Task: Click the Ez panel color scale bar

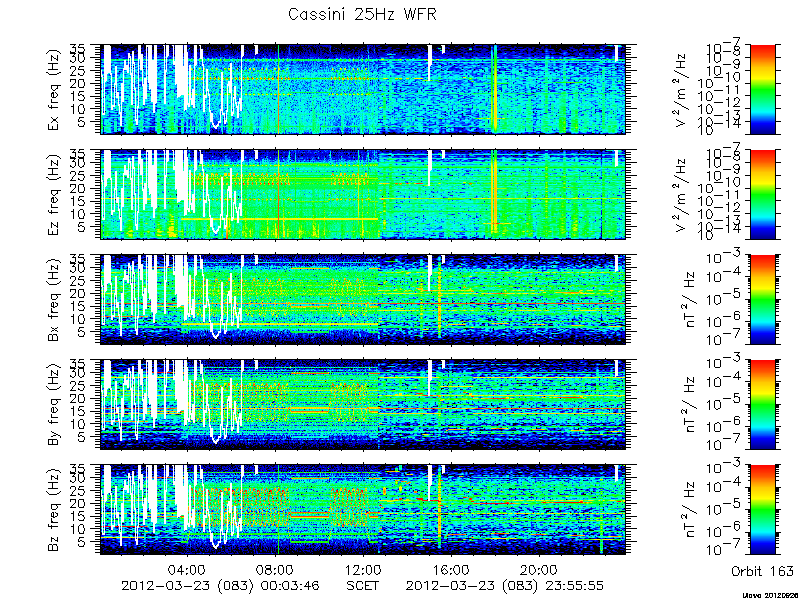Action: (x=762, y=194)
